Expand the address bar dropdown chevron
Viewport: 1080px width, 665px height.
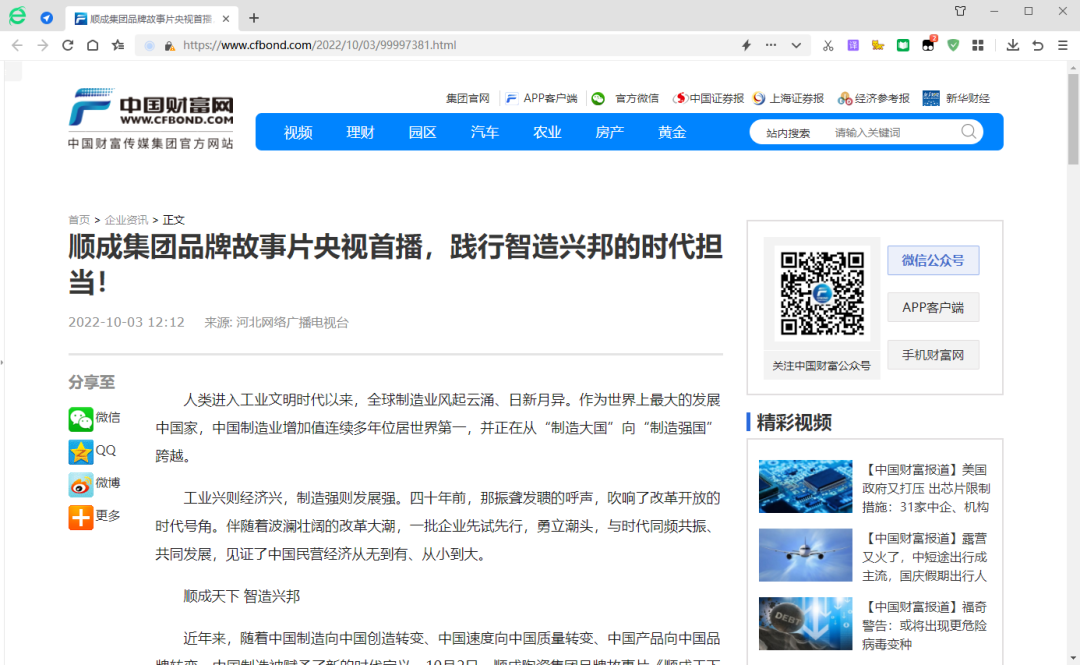point(796,45)
